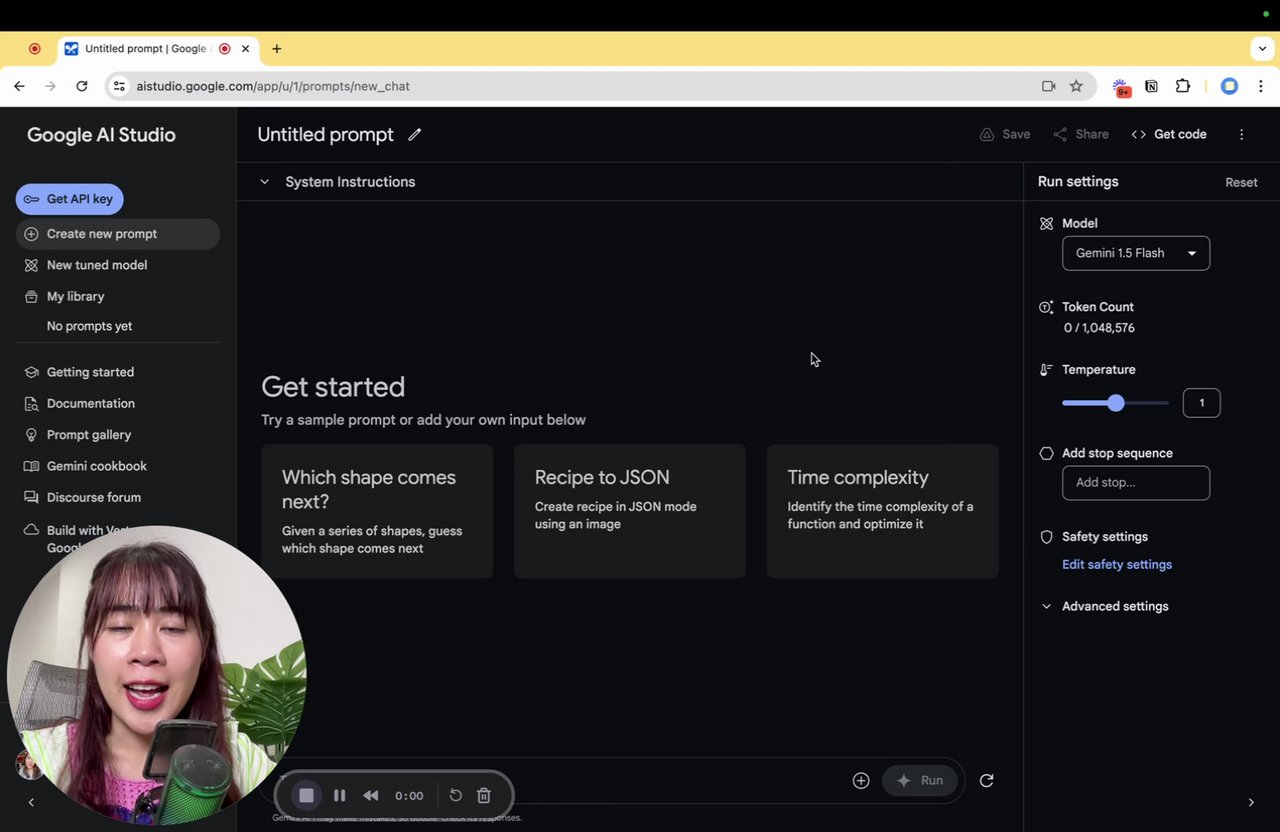Stop the screen recording

pyautogui.click(x=307, y=796)
